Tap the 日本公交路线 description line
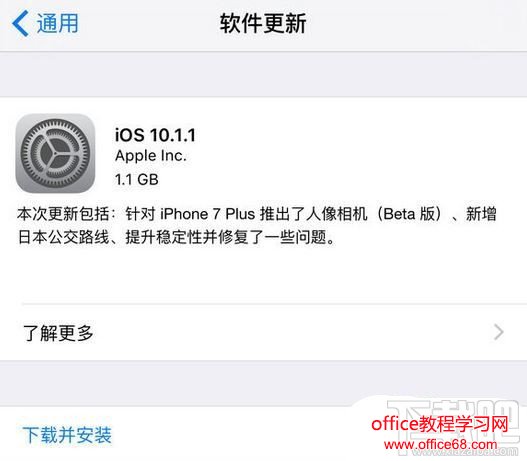 [x=63, y=237]
